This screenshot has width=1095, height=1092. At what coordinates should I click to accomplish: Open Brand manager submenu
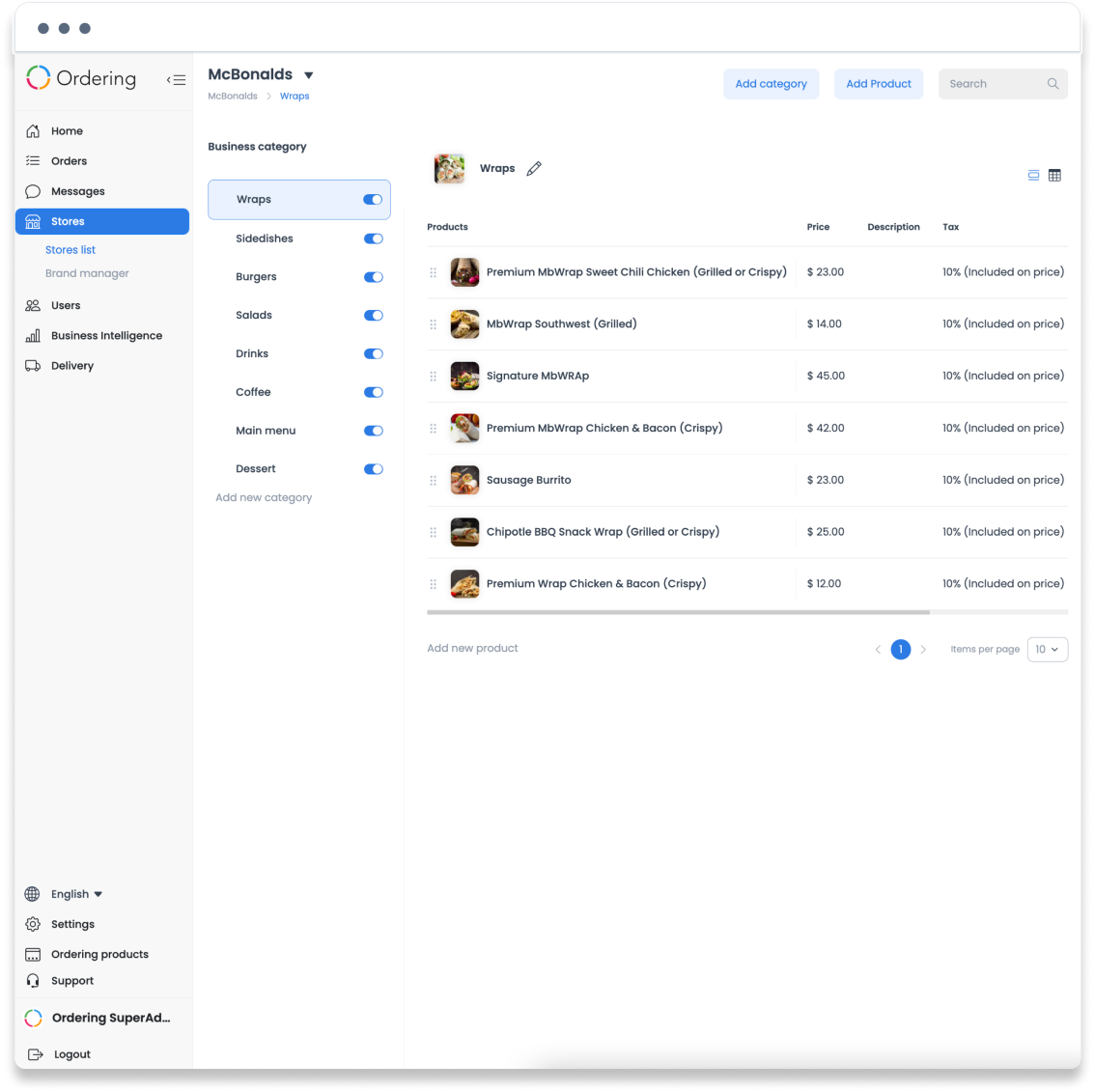[x=87, y=273]
